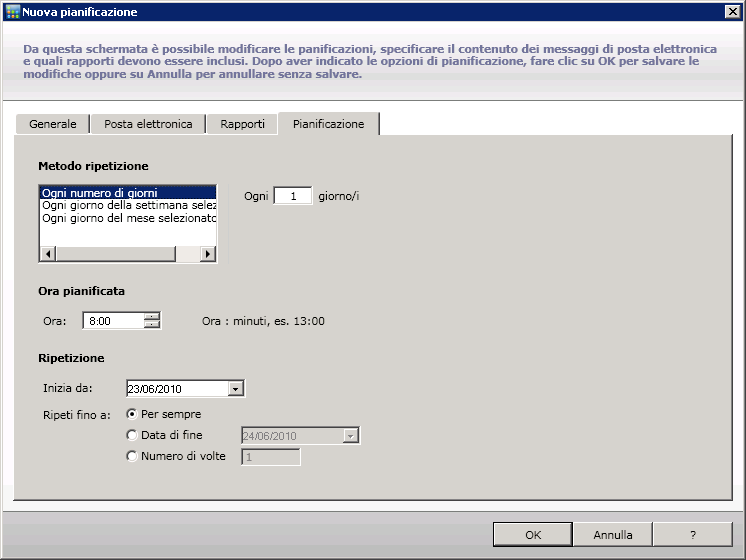The height and width of the screenshot is (560, 746).
Task: Open the end date 24/06/2010 dropdown
Action: [x=351, y=436]
